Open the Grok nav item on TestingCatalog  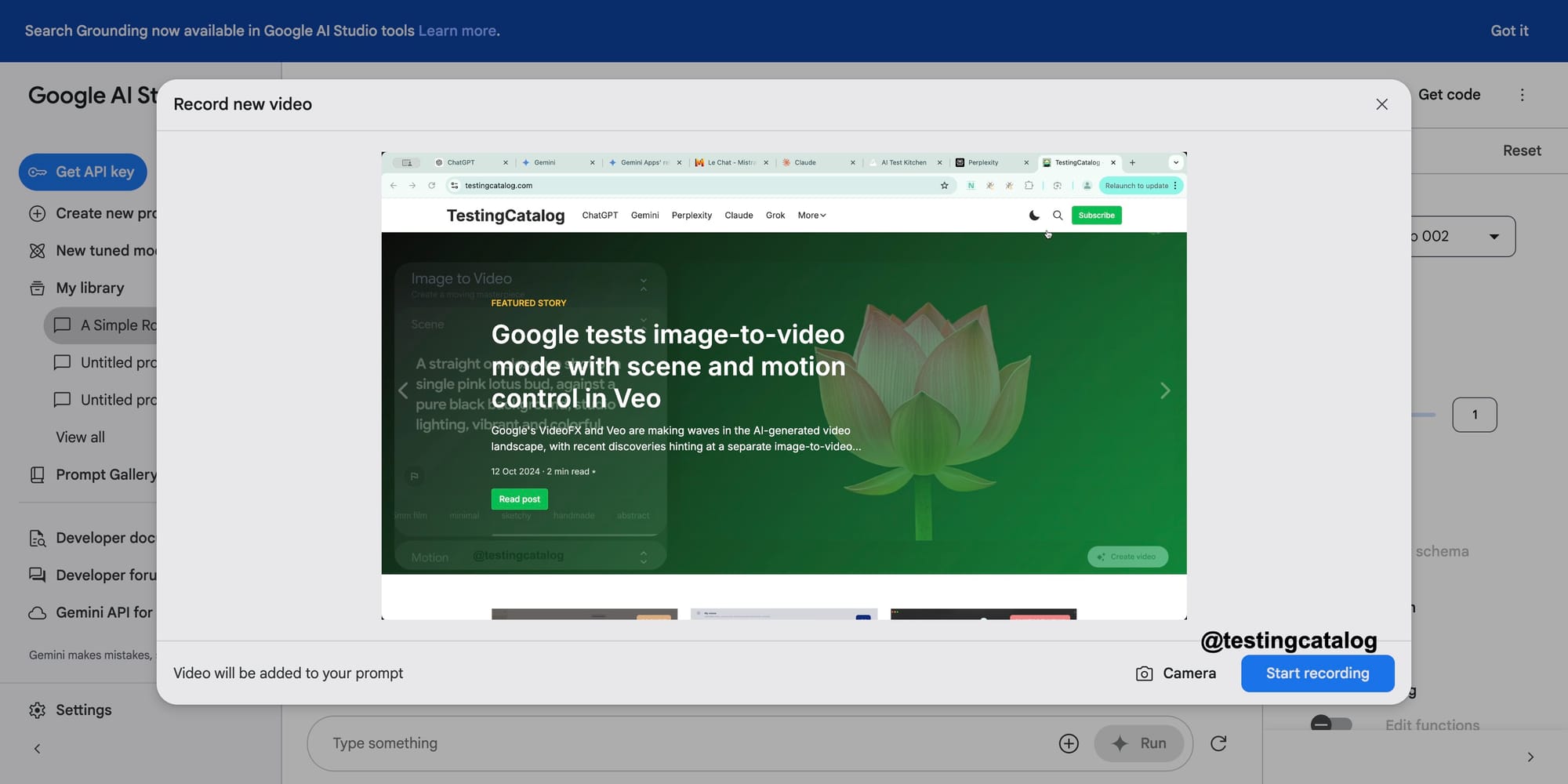(x=775, y=215)
